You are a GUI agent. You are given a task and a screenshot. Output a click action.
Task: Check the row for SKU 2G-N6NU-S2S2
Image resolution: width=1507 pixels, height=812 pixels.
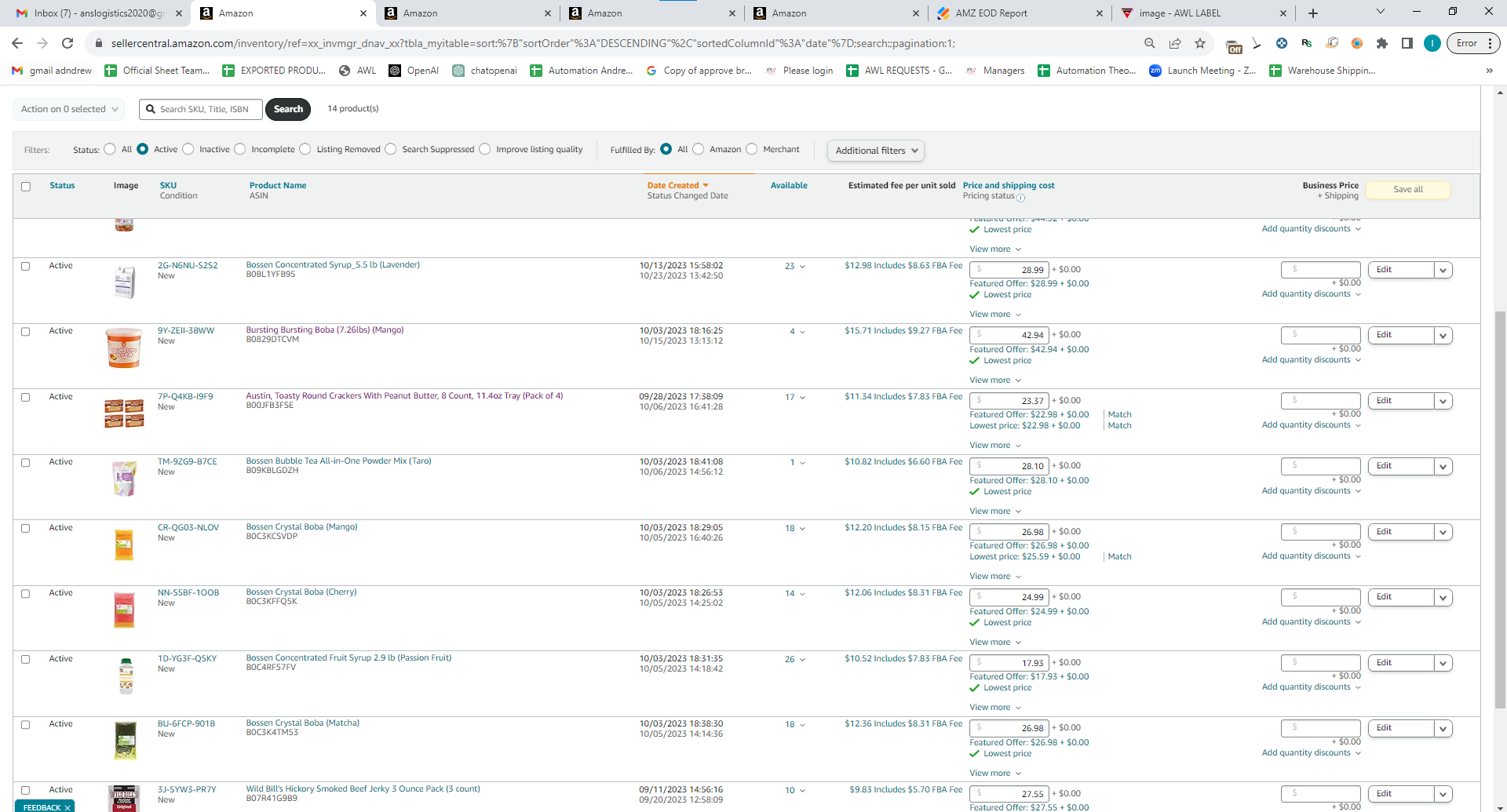(x=26, y=267)
